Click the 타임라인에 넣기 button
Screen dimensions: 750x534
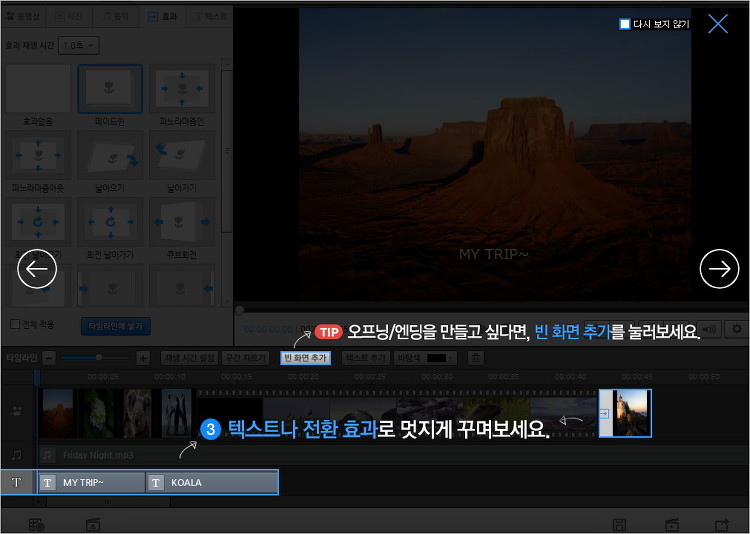coord(116,326)
